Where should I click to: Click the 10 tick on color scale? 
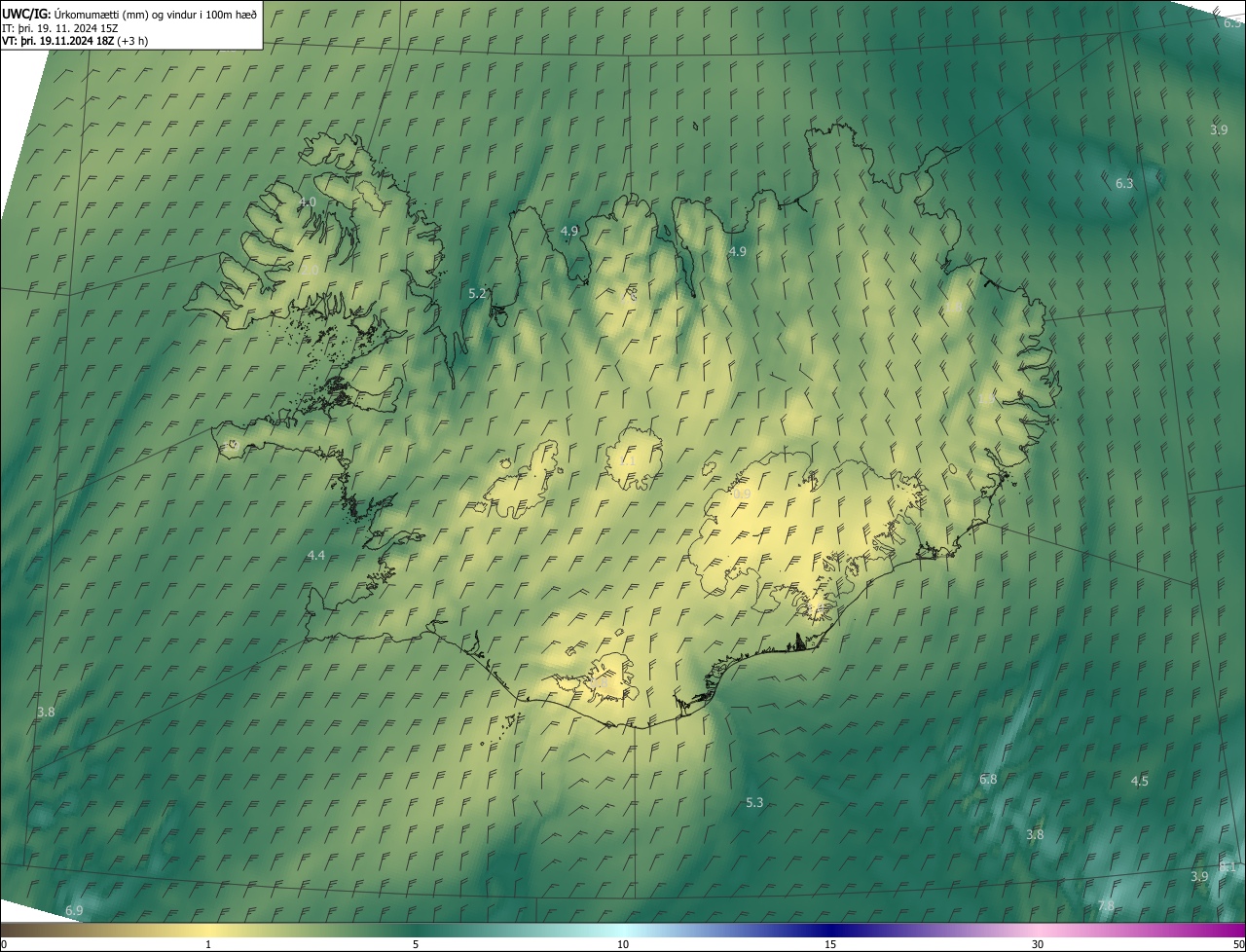623,945
